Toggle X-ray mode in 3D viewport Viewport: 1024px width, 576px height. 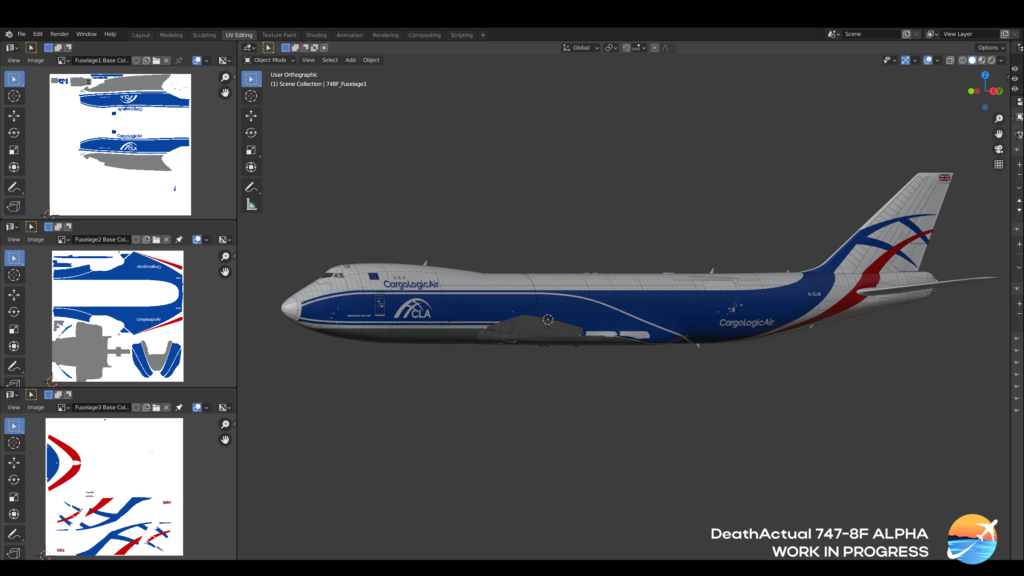[950, 60]
